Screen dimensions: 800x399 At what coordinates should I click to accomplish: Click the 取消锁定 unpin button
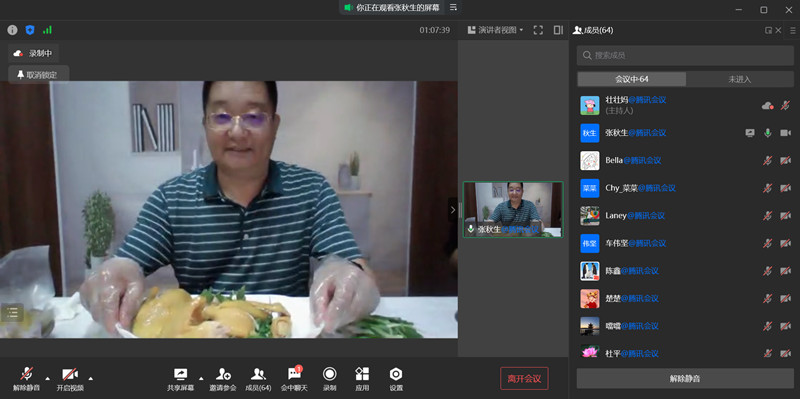click(38, 74)
